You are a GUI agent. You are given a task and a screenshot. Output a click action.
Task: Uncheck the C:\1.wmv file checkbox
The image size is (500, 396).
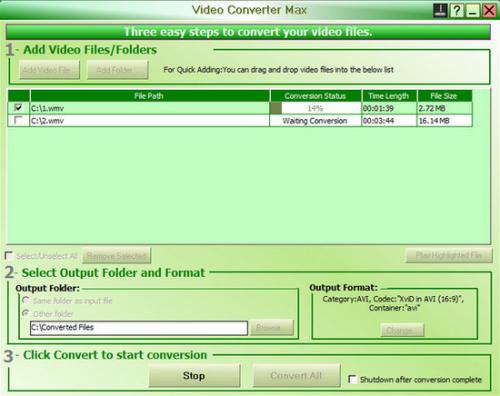(18, 108)
